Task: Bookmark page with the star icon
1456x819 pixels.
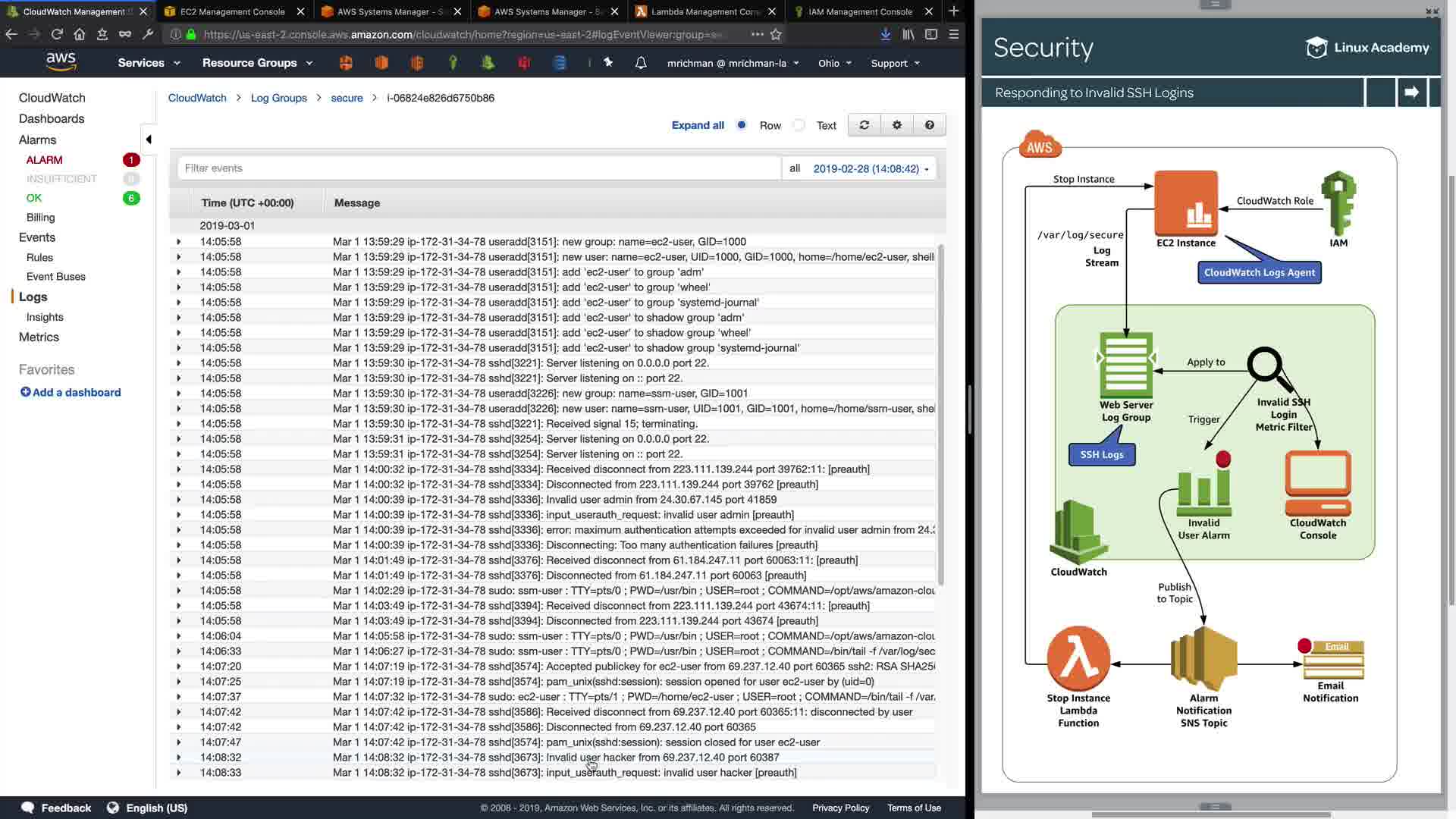Action: [776, 34]
